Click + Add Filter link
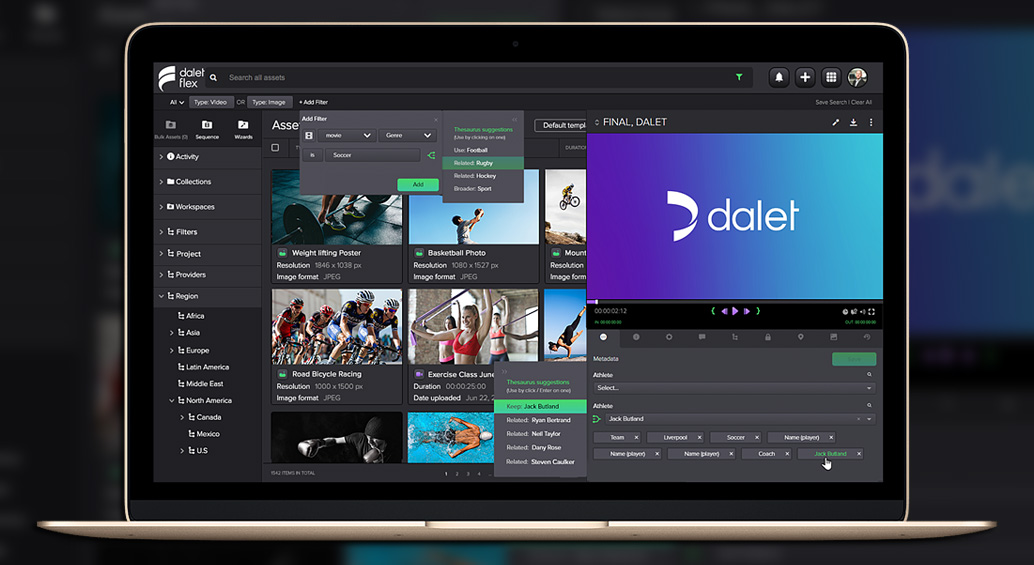1034x565 pixels. pyautogui.click(x=313, y=102)
